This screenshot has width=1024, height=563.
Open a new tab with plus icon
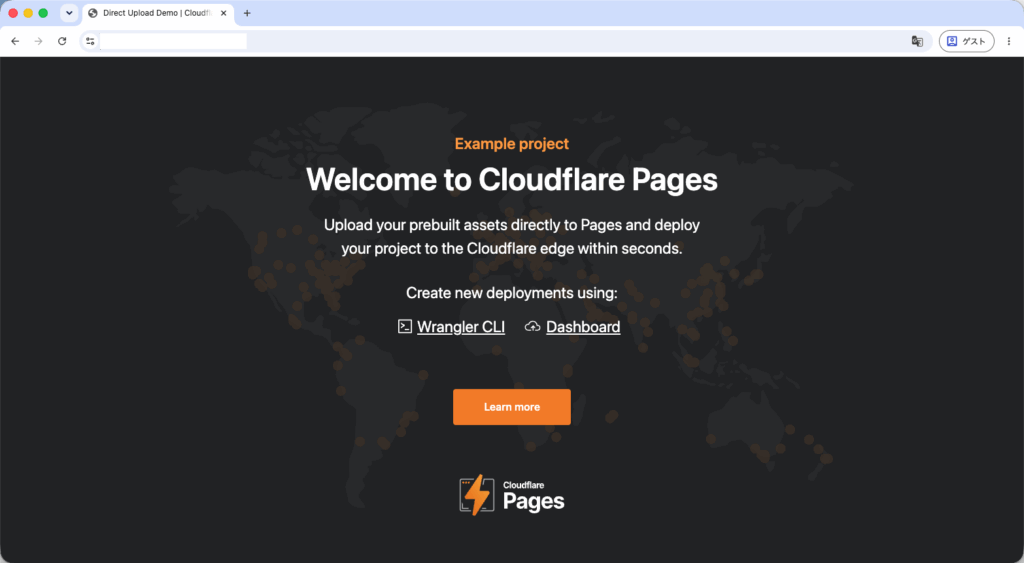(x=247, y=13)
